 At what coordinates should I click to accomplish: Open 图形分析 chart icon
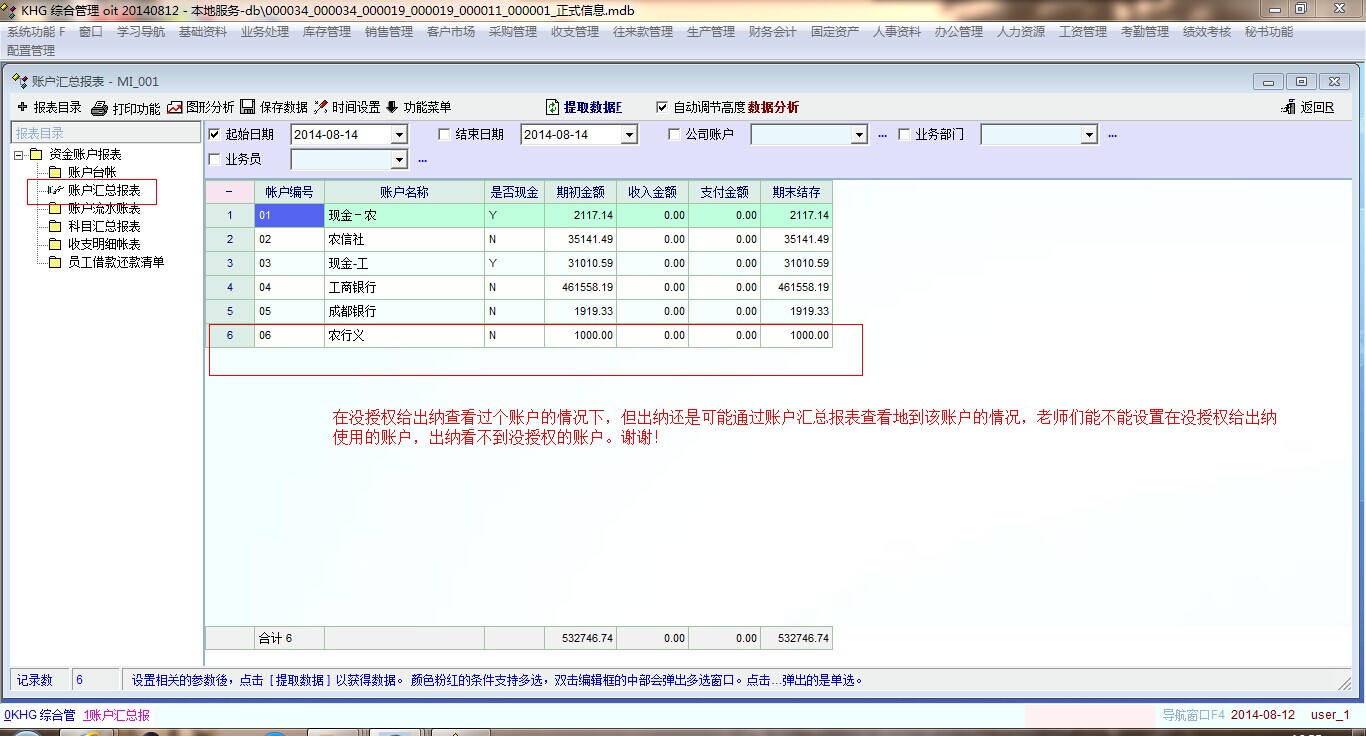click(x=175, y=107)
